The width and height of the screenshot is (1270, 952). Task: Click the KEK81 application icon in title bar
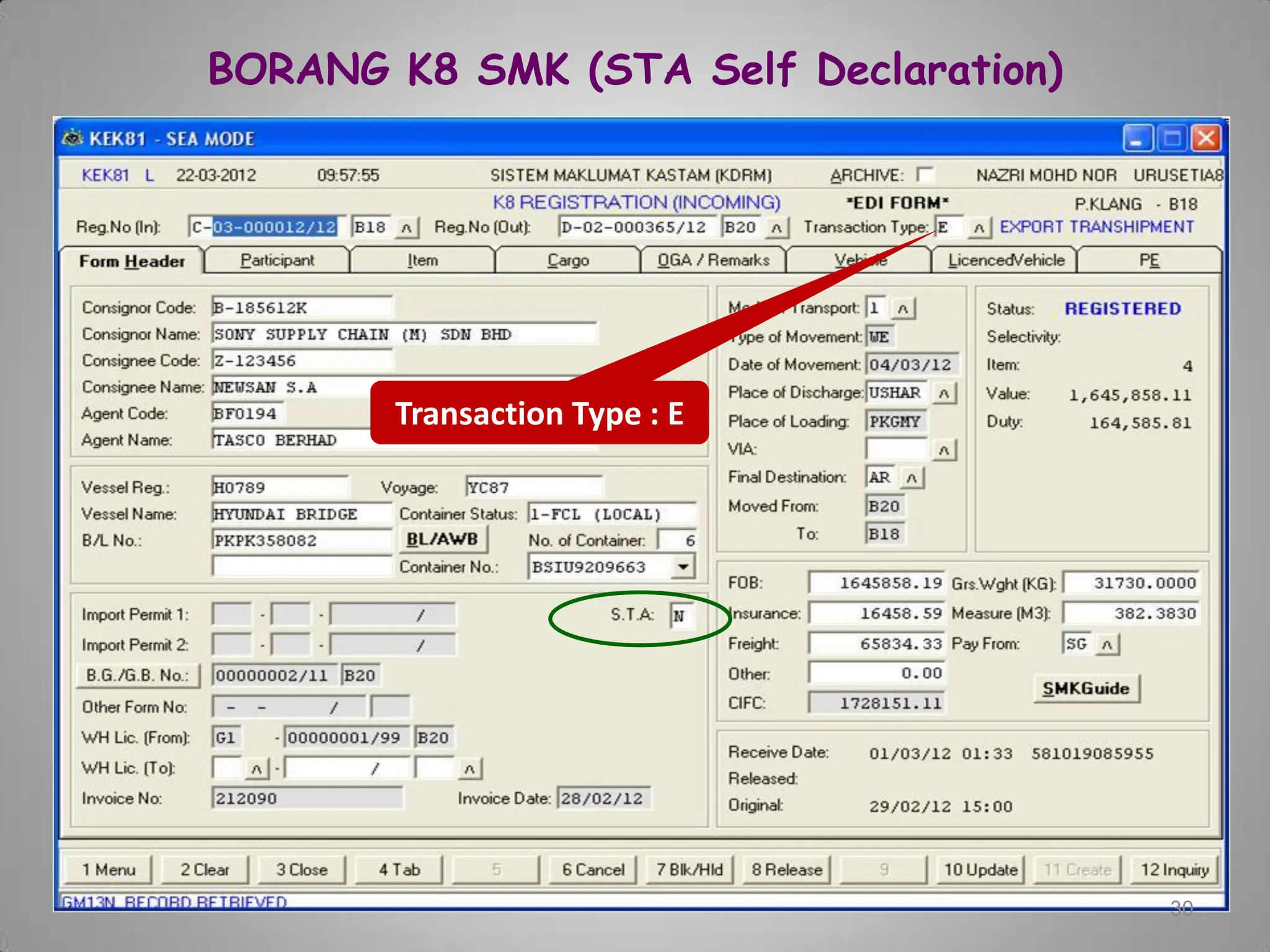tap(73, 138)
